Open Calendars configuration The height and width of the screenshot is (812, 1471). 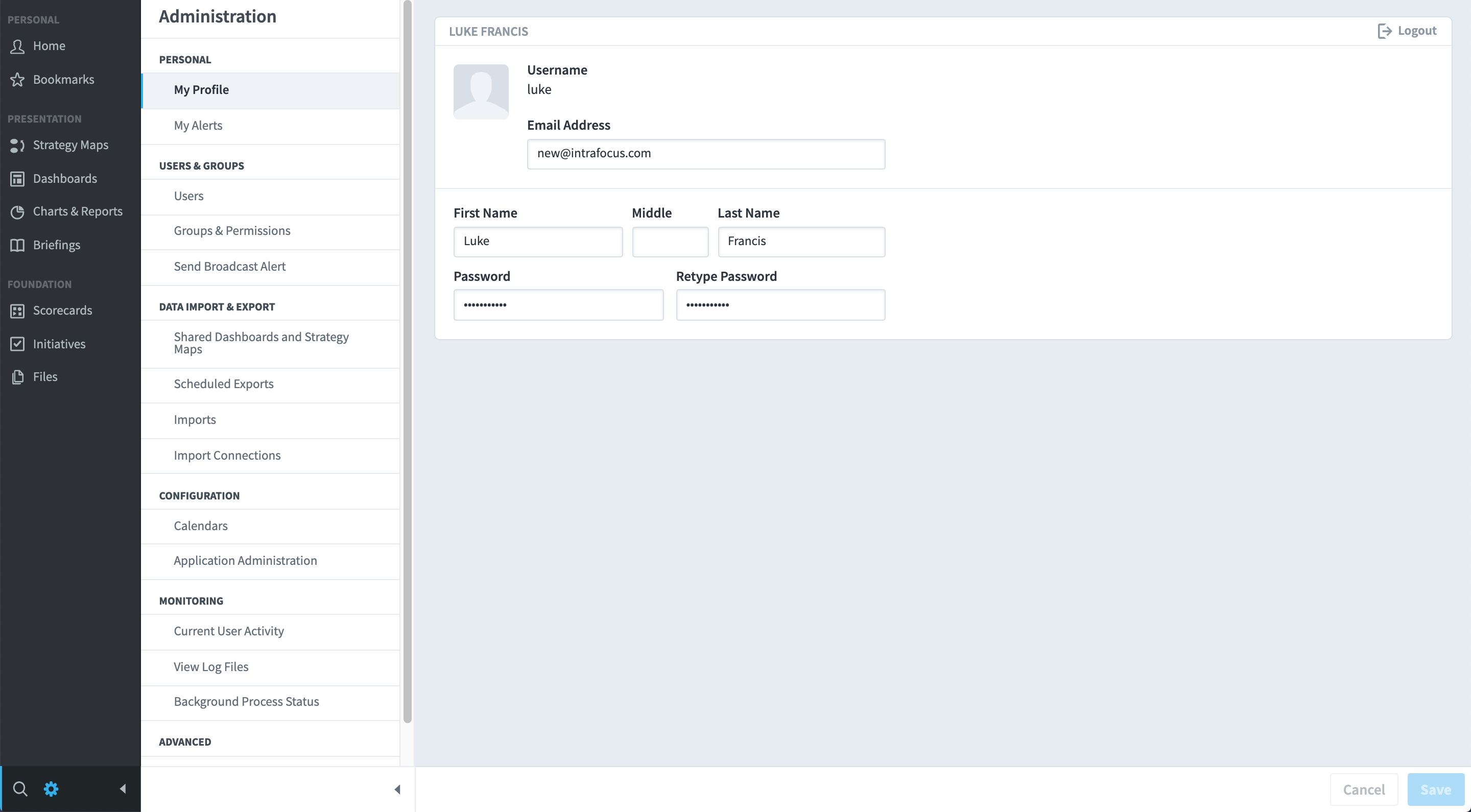(271, 526)
